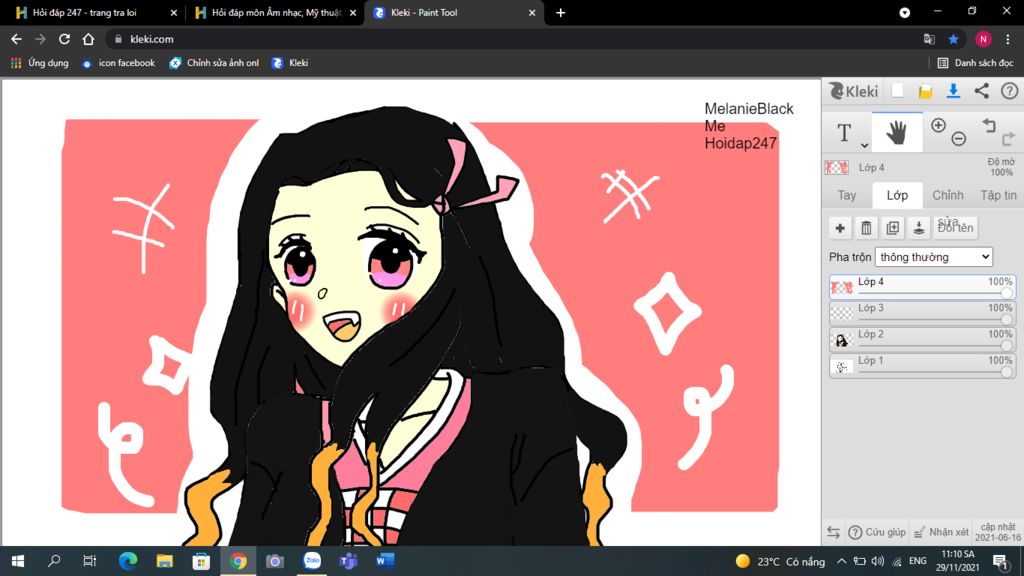Image resolution: width=1024 pixels, height=576 pixels.
Task: Open an image file with folder icon
Action: [x=925, y=91]
